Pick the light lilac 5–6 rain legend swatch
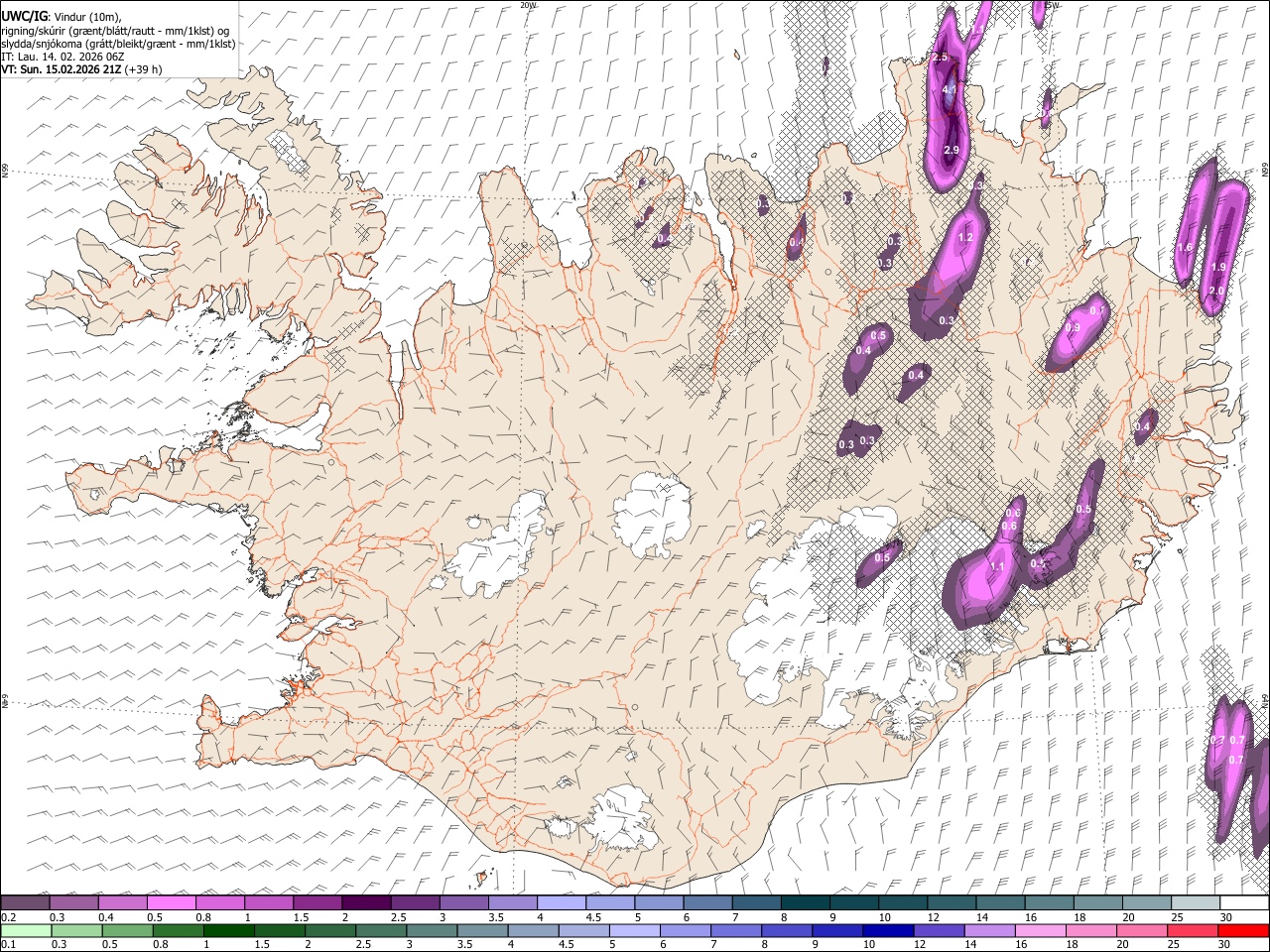The width and height of the screenshot is (1270, 952). (x=635, y=930)
